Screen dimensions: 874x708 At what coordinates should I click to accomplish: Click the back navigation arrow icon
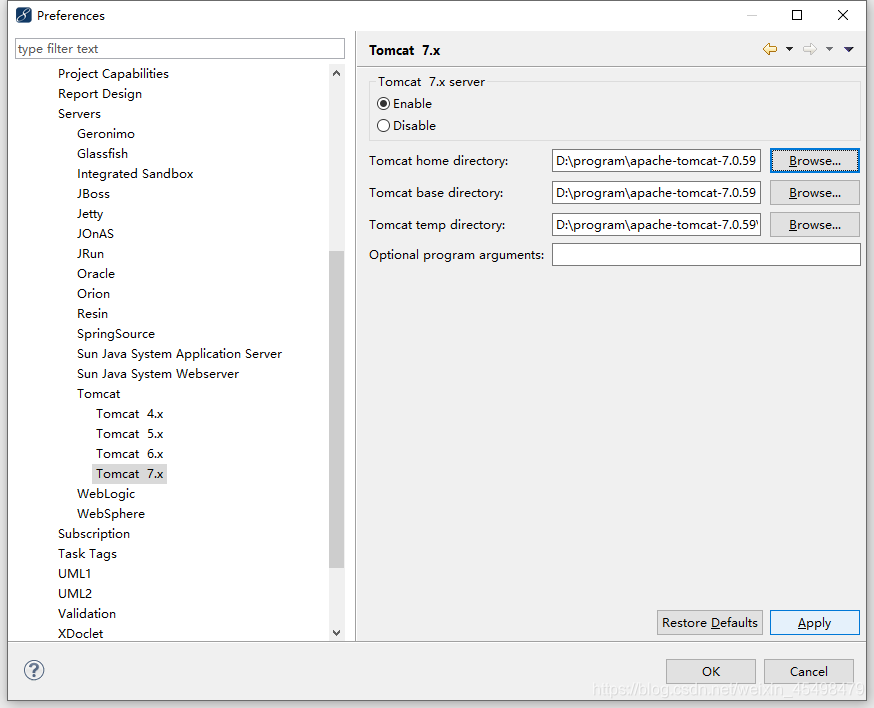[x=770, y=50]
